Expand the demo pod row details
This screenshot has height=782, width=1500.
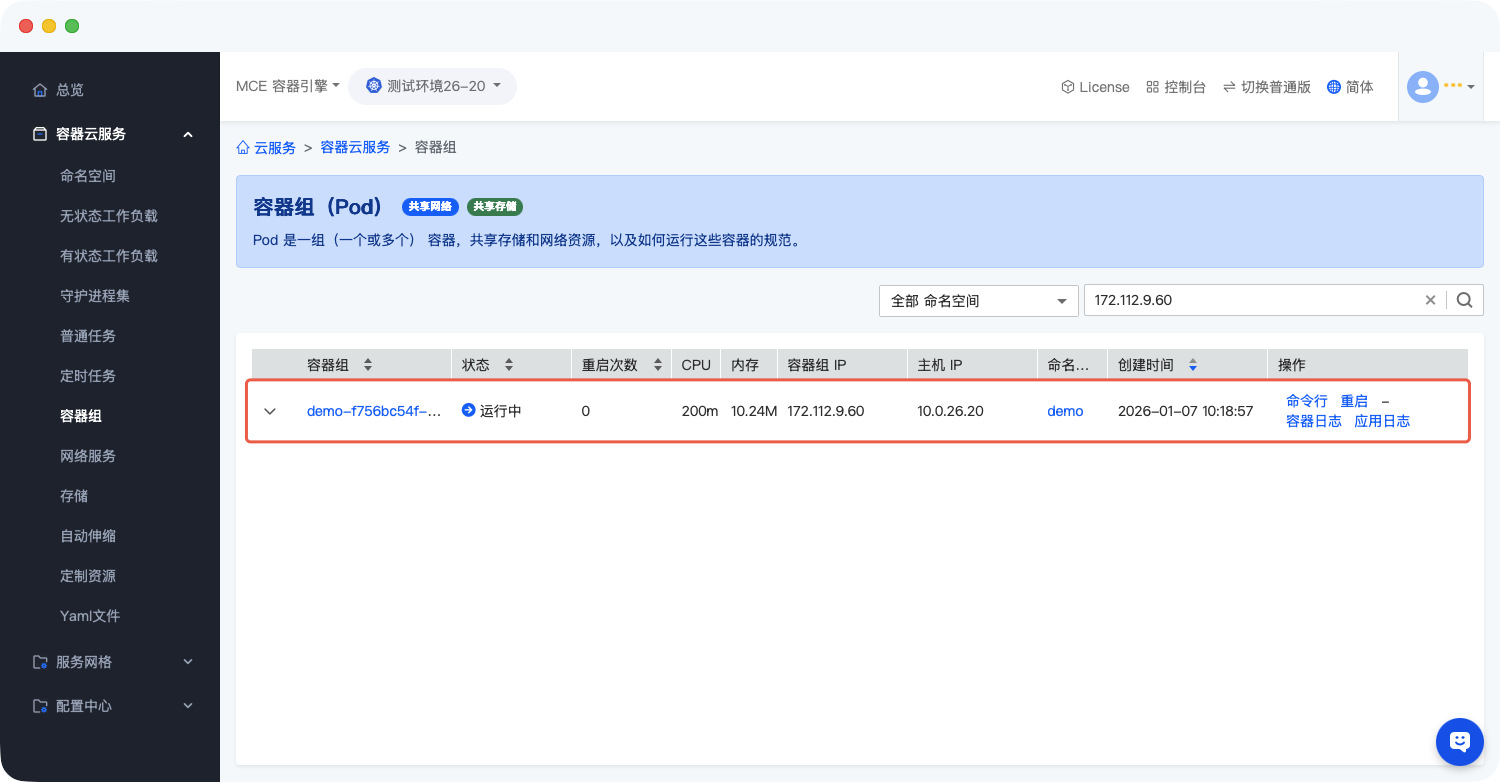tap(269, 411)
